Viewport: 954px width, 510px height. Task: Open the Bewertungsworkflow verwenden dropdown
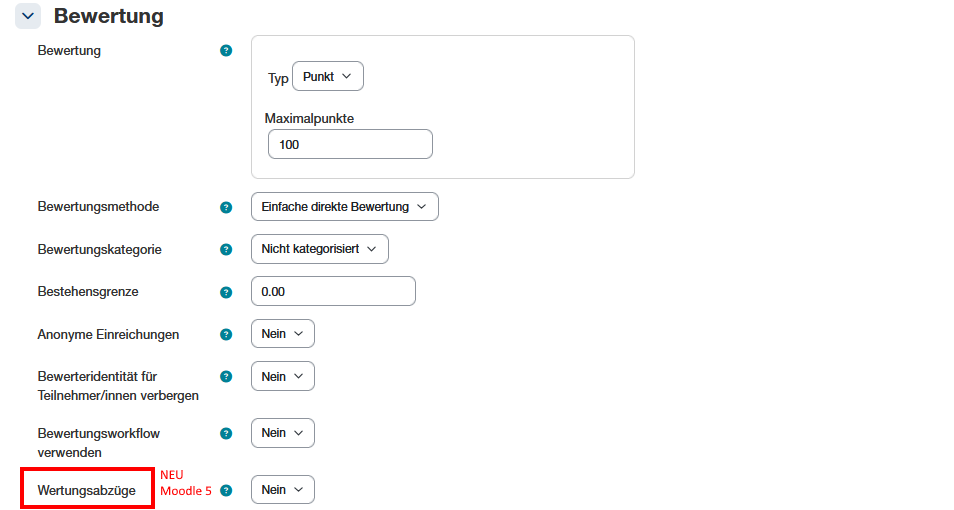point(282,433)
